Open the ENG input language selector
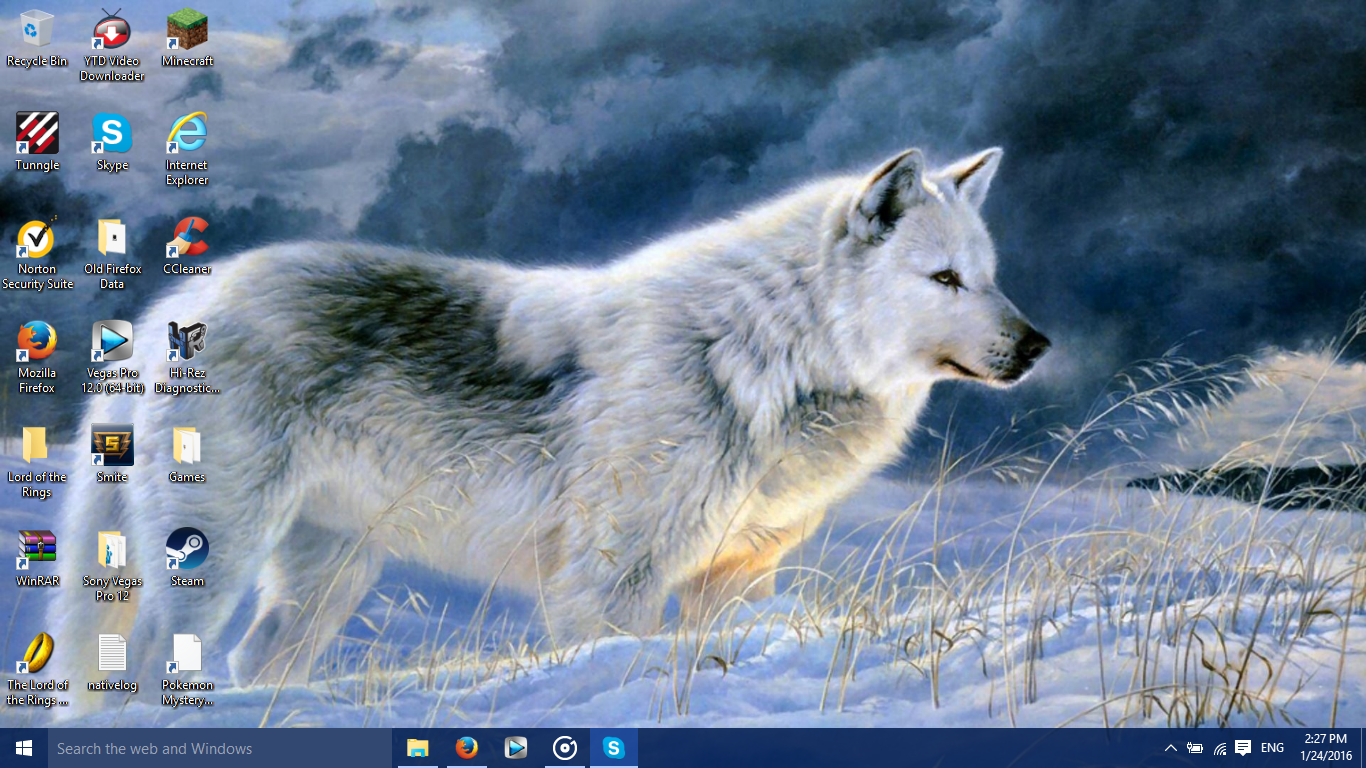 1272,748
